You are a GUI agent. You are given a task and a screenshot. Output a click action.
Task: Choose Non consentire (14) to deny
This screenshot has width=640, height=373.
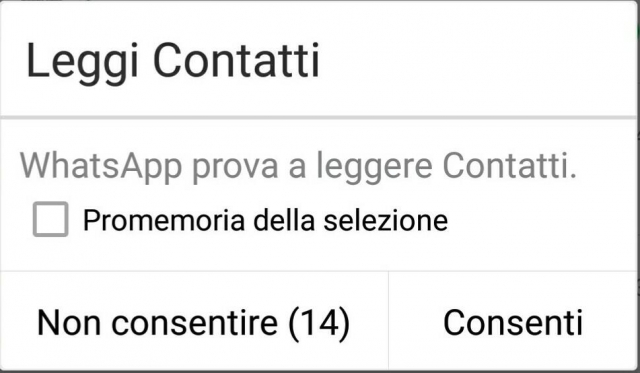(193, 322)
